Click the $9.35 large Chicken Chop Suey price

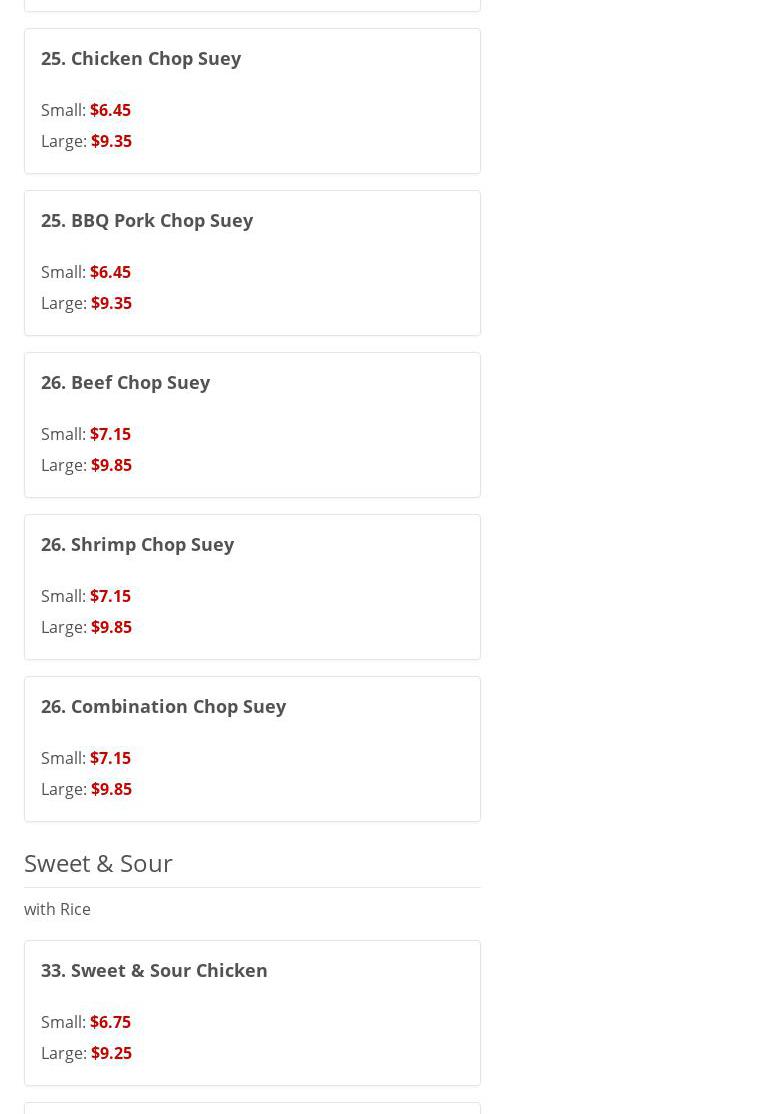[x=111, y=141]
